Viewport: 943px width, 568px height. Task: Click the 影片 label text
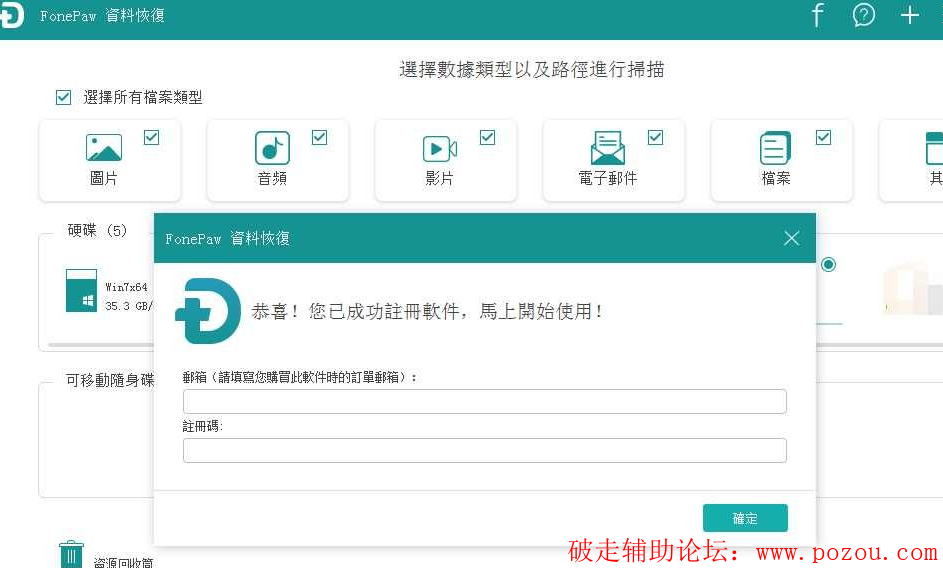point(440,178)
